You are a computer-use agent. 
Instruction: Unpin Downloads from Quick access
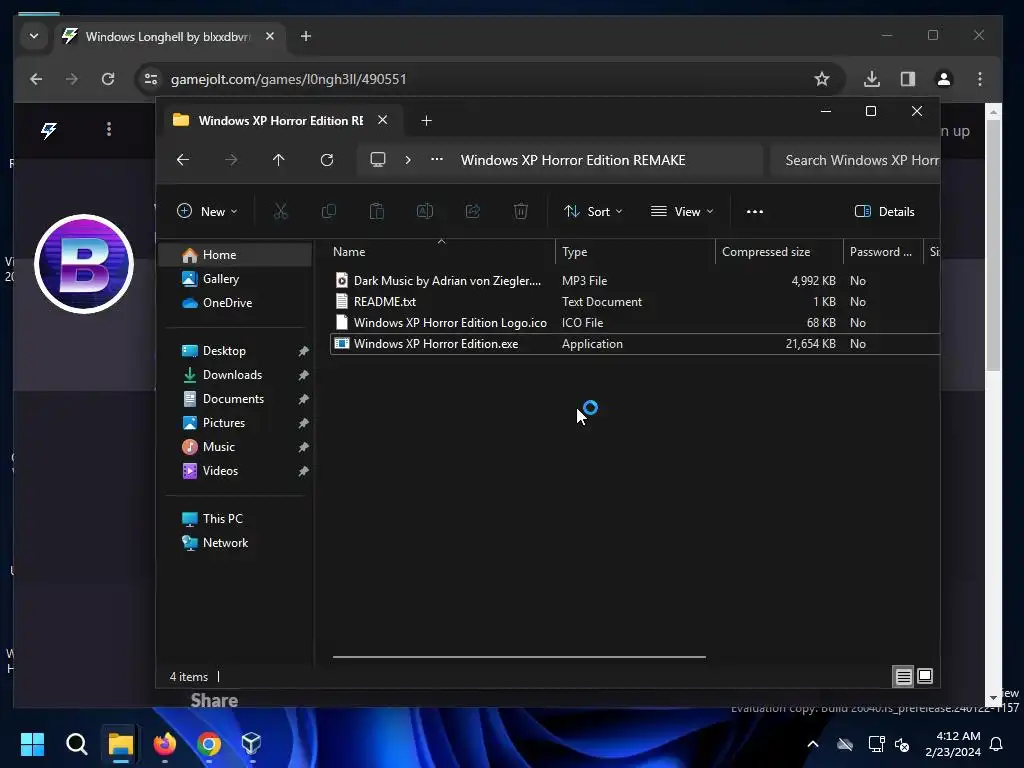(x=303, y=376)
